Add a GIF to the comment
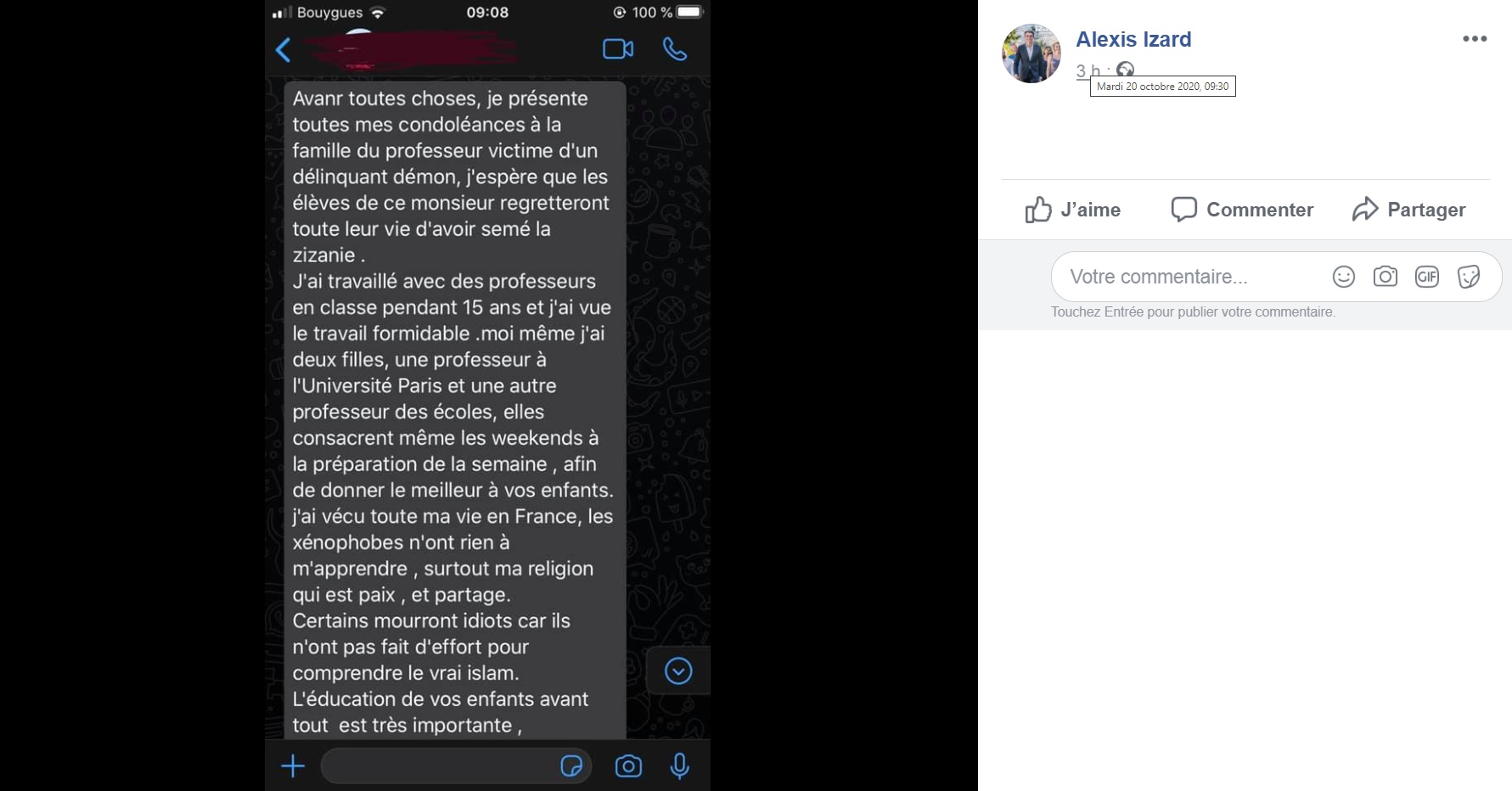Viewport: 1512px width, 791px height. click(x=1427, y=277)
